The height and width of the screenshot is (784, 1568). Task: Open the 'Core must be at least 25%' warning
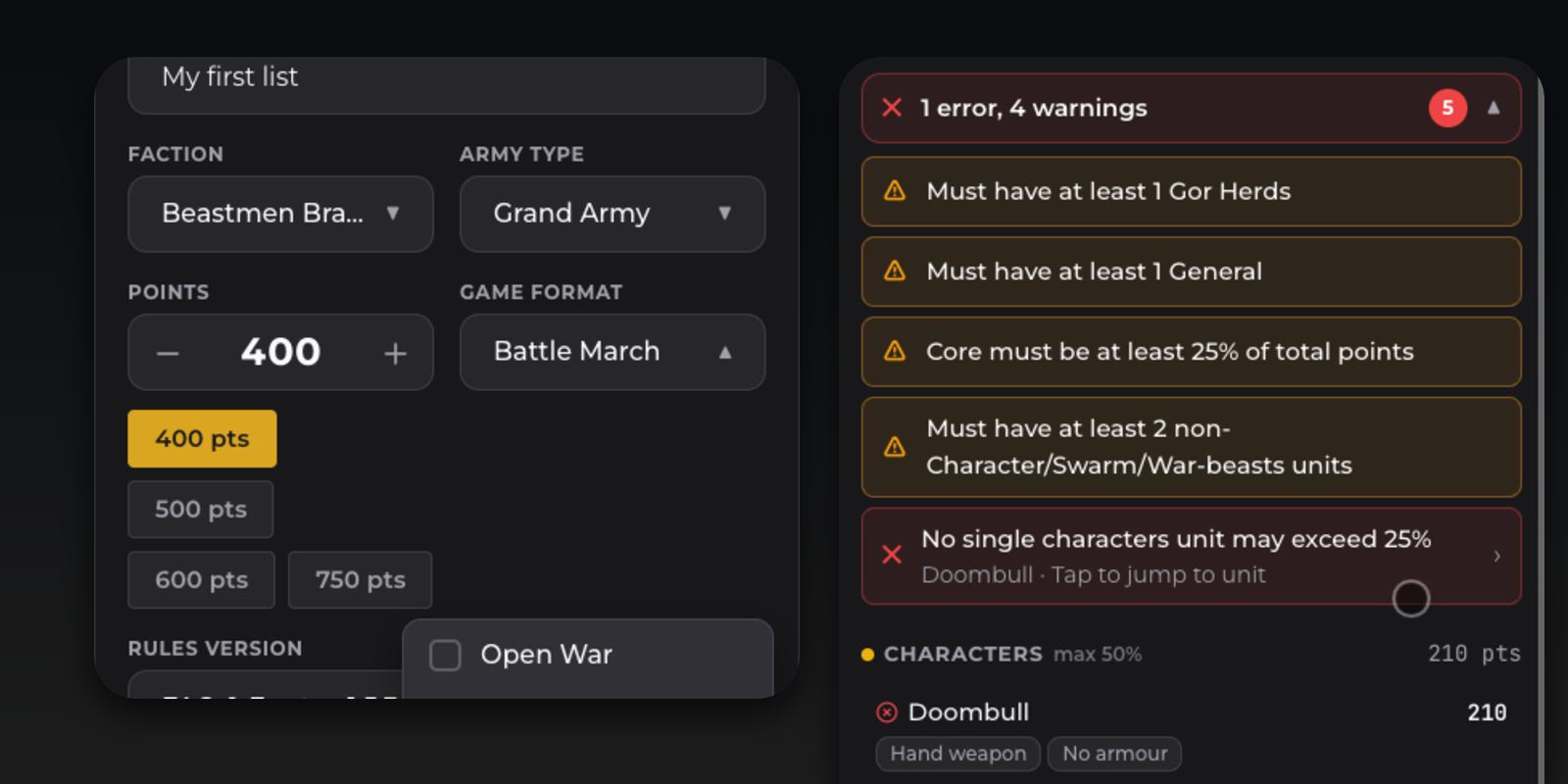[1192, 352]
